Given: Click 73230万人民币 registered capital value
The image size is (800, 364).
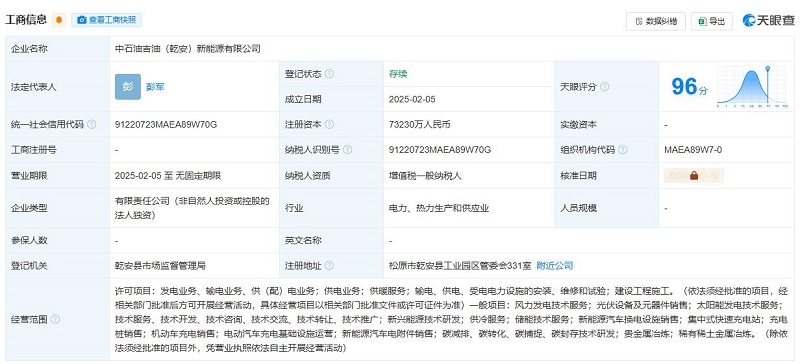Looking at the screenshot, I should tap(419, 125).
